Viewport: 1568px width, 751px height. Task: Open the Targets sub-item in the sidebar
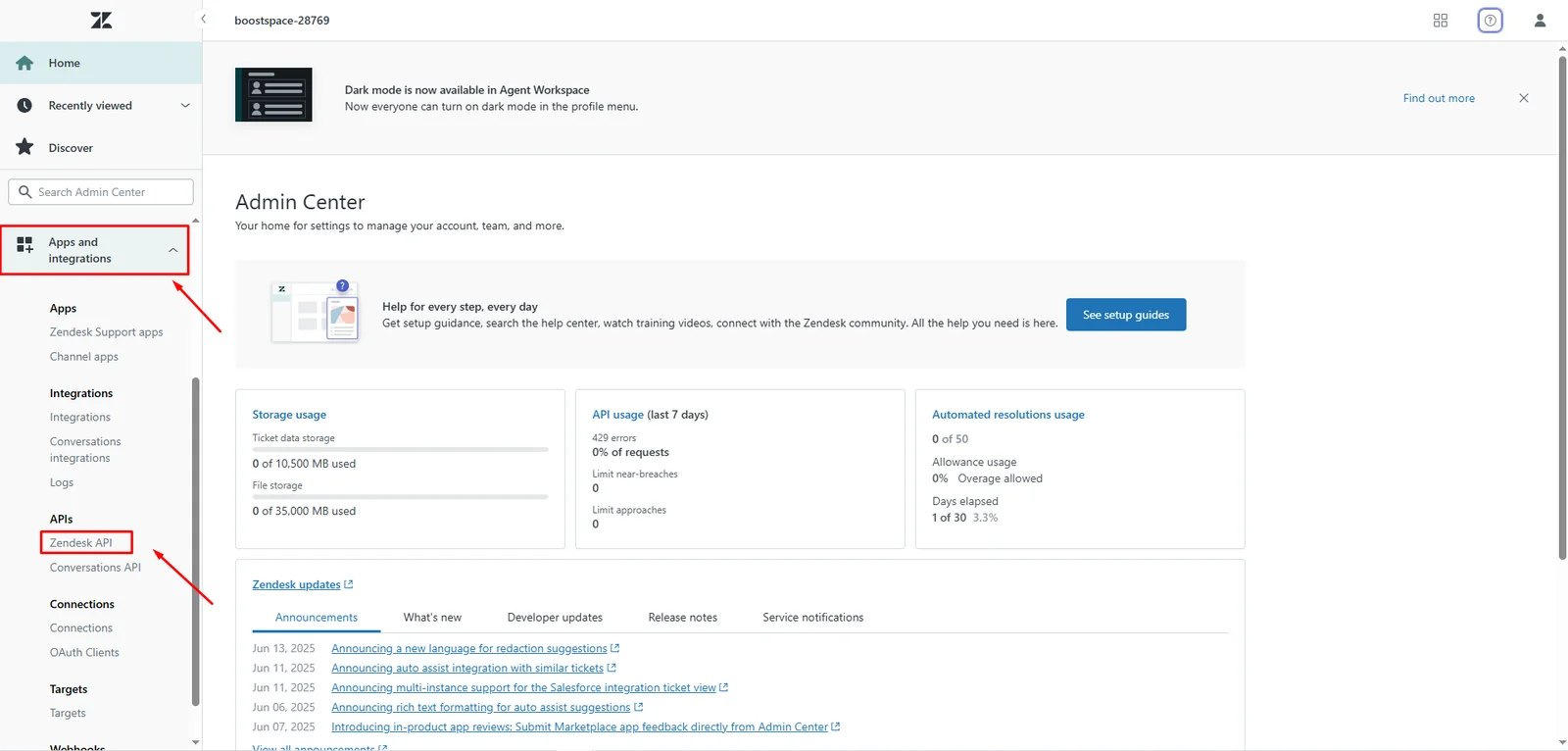point(68,714)
